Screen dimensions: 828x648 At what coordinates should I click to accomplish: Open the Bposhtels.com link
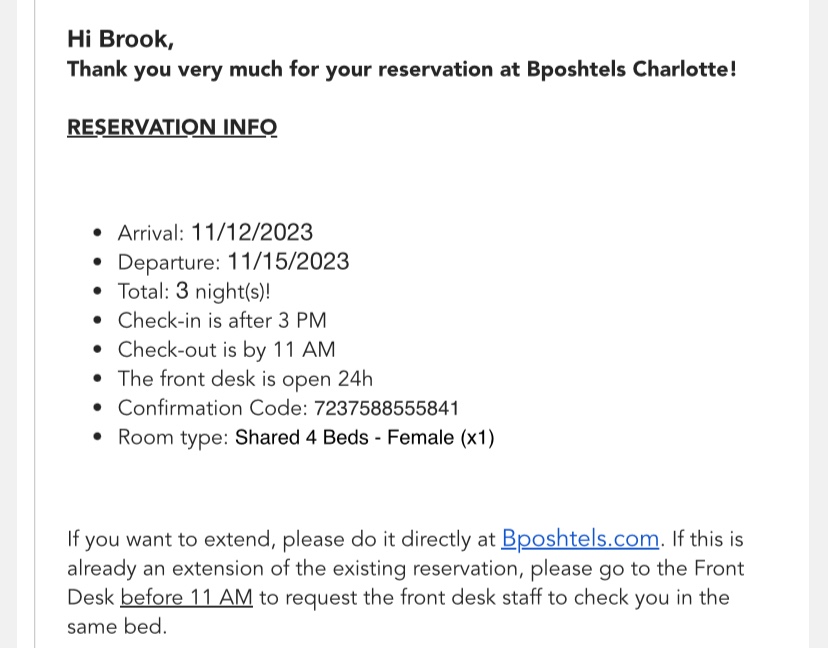click(580, 539)
